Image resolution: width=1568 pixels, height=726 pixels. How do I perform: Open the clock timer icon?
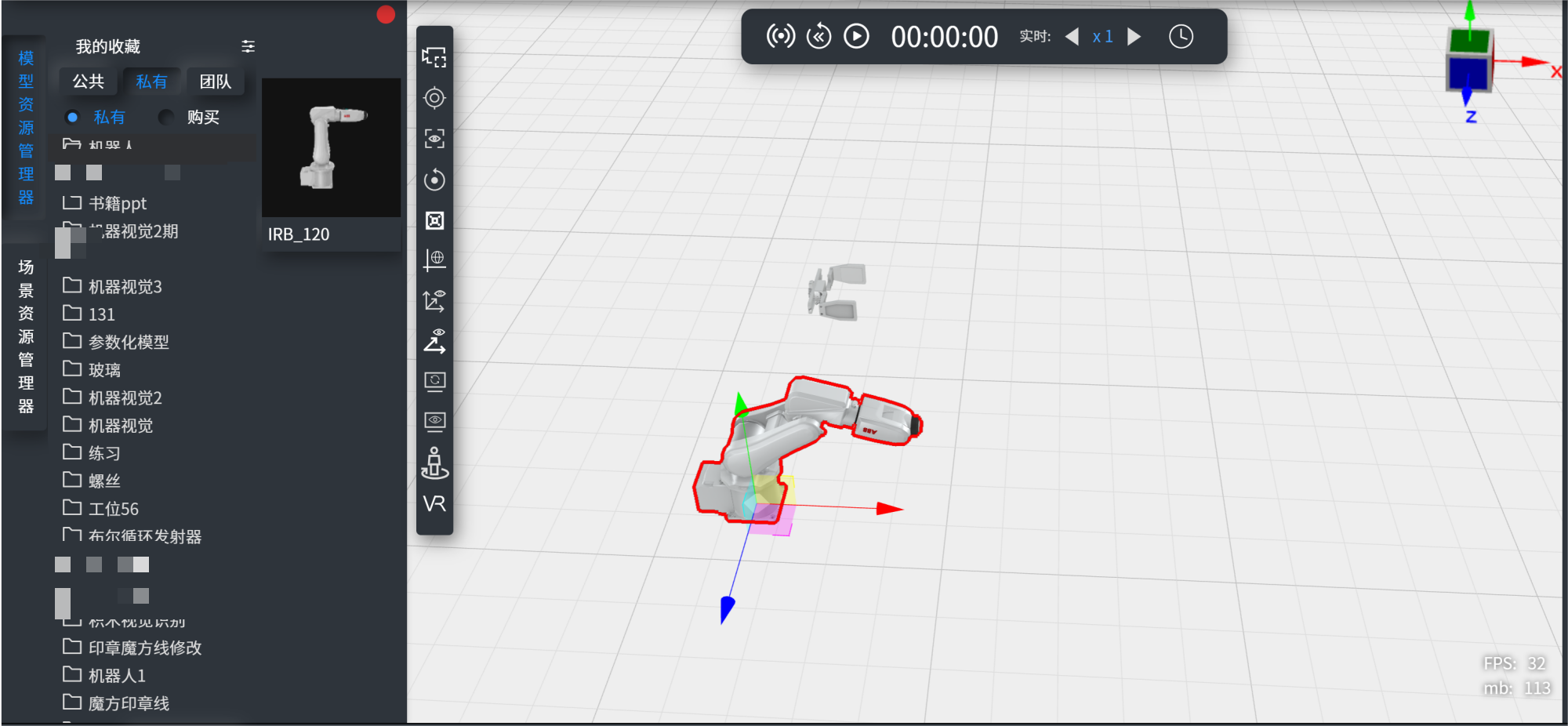tap(1181, 36)
